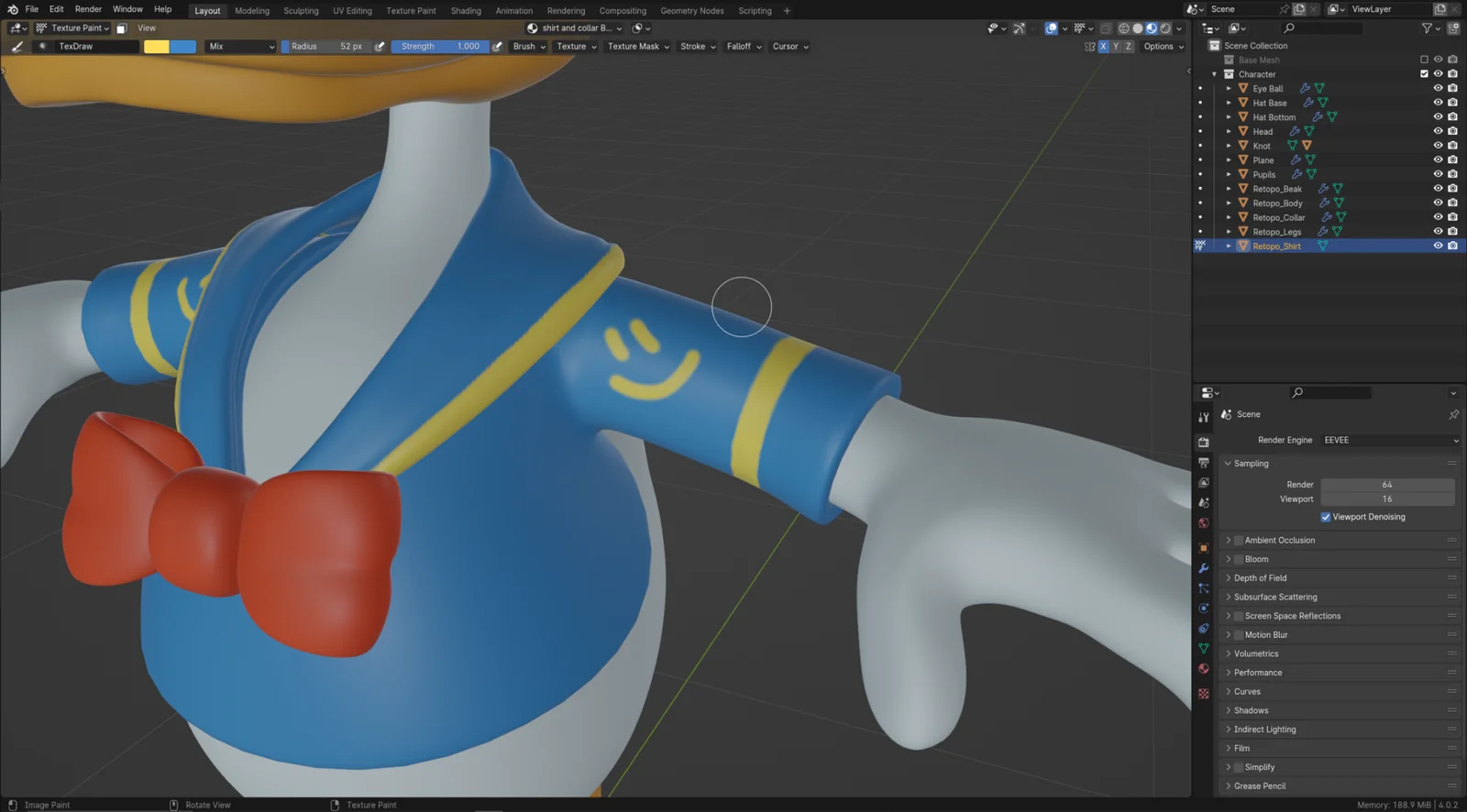Click the brush Radius field
Screen dimensions: 1467x812
[326, 47]
